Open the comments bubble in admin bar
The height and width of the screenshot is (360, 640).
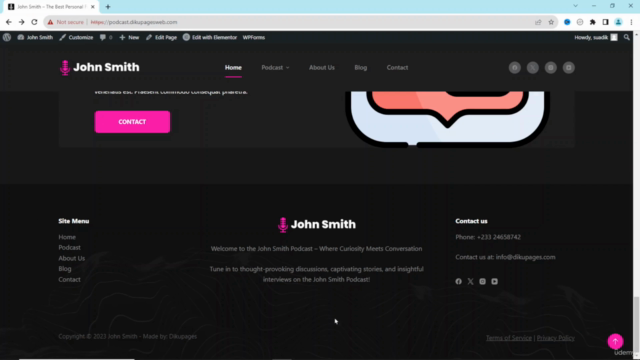pos(106,37)
